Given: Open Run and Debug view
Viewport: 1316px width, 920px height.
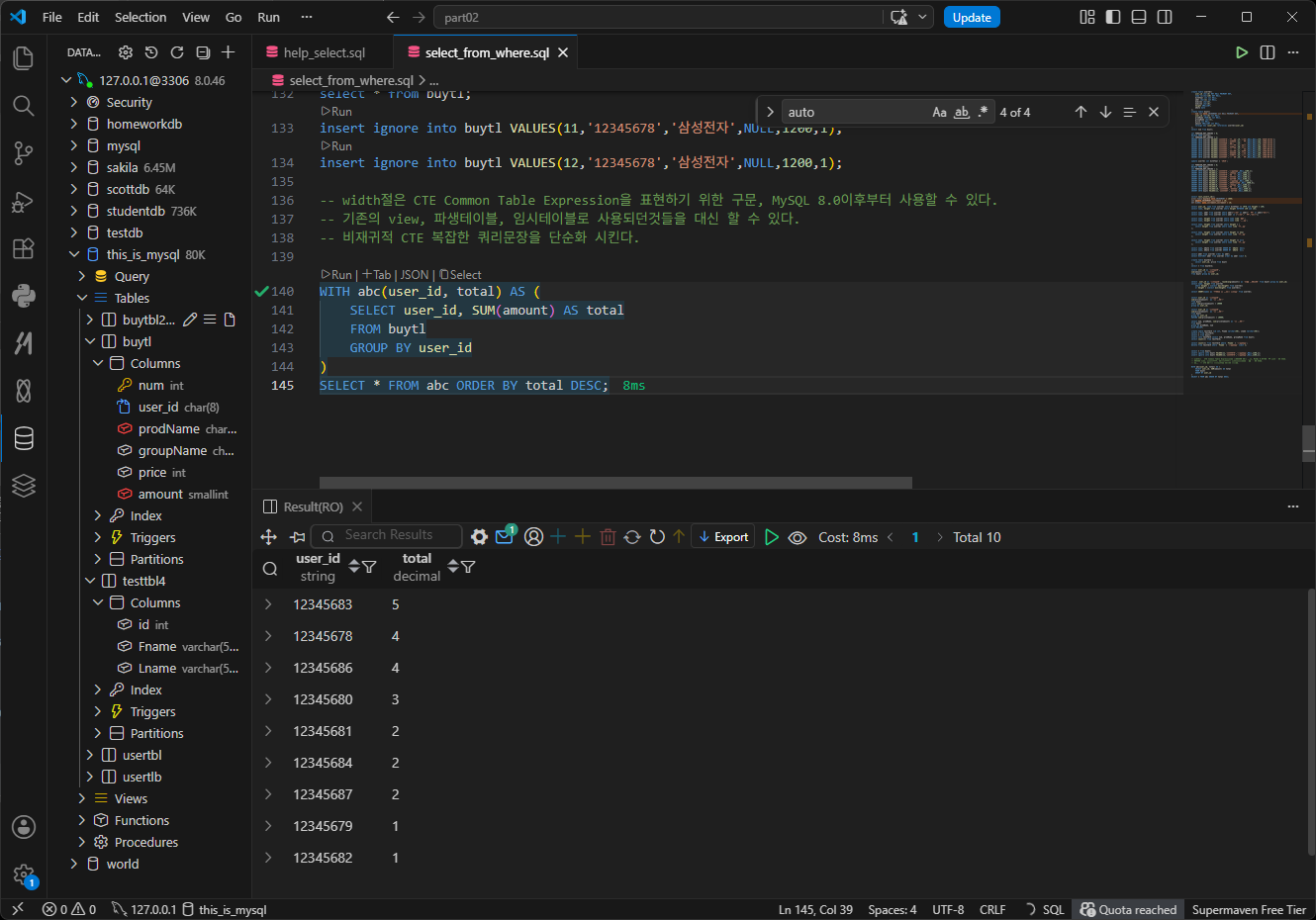Looking at the screenshot, I should (x=24, y=201).
